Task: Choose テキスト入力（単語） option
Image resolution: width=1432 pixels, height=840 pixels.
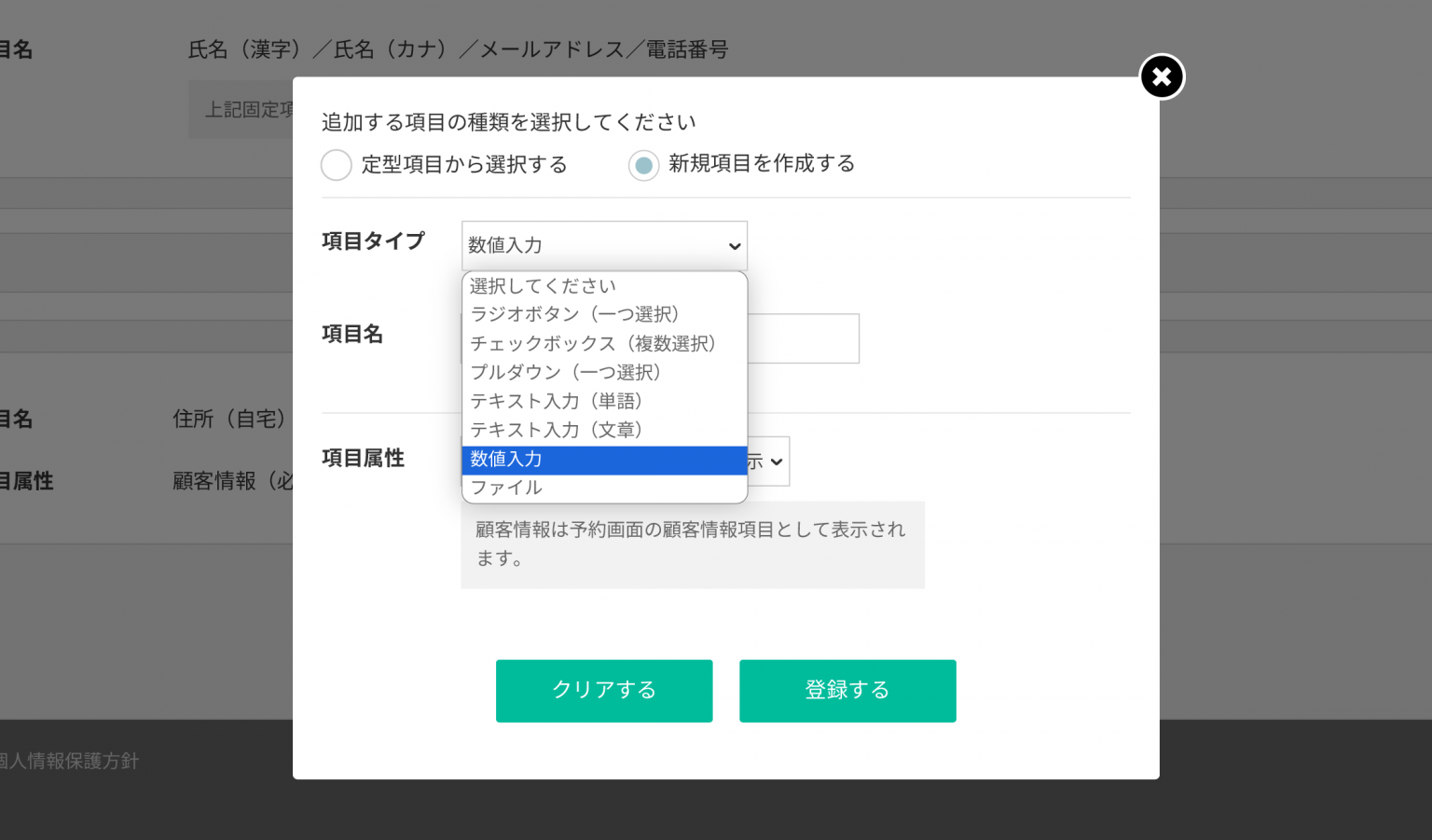Action: pos(556,401)
